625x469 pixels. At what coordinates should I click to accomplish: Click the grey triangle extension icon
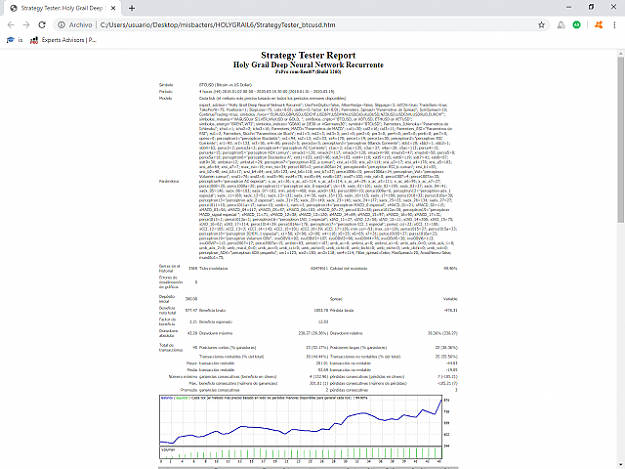tap(561, 25)
